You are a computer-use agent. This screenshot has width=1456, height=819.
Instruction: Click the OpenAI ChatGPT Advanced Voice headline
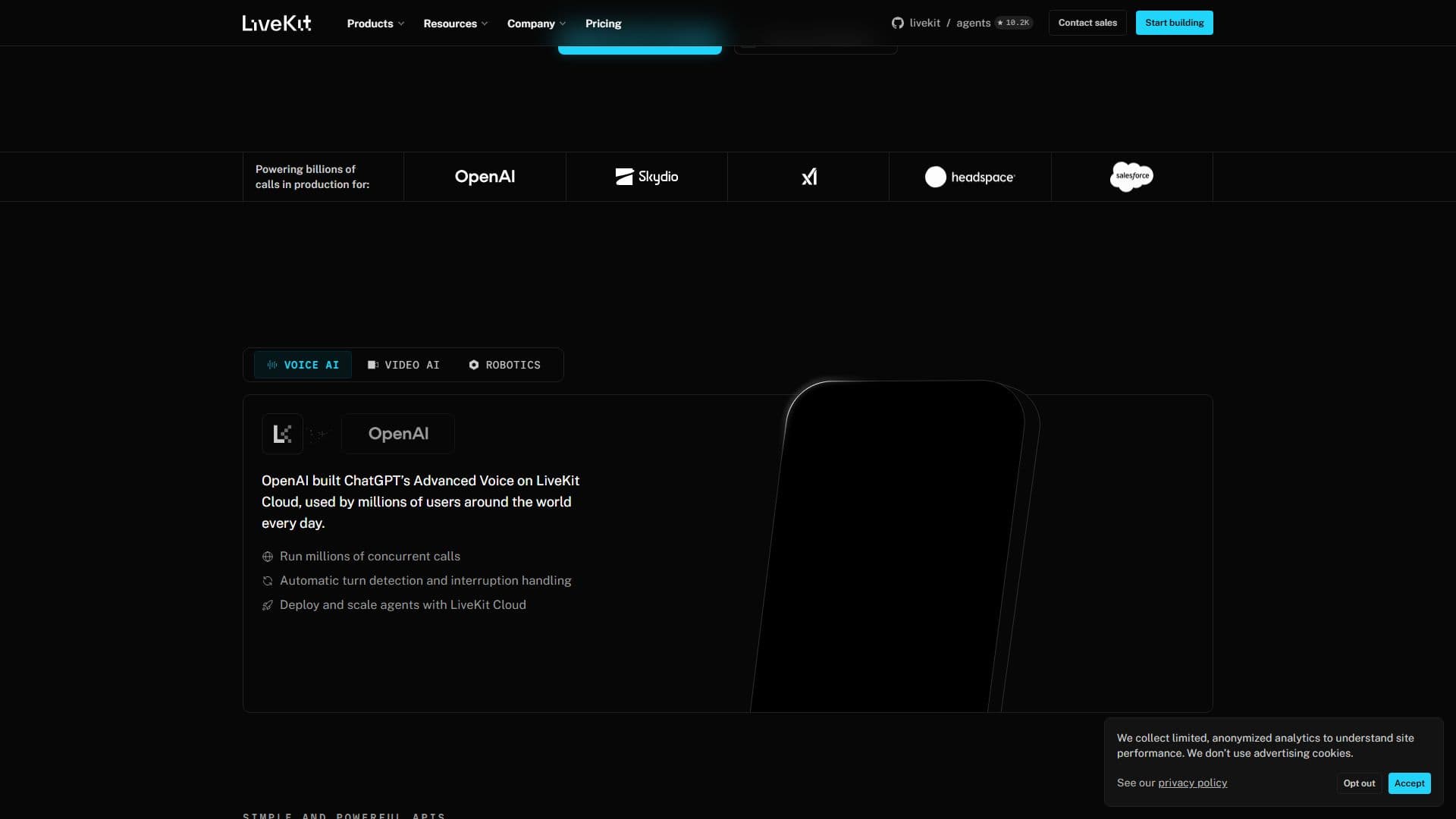pos(421,502)
